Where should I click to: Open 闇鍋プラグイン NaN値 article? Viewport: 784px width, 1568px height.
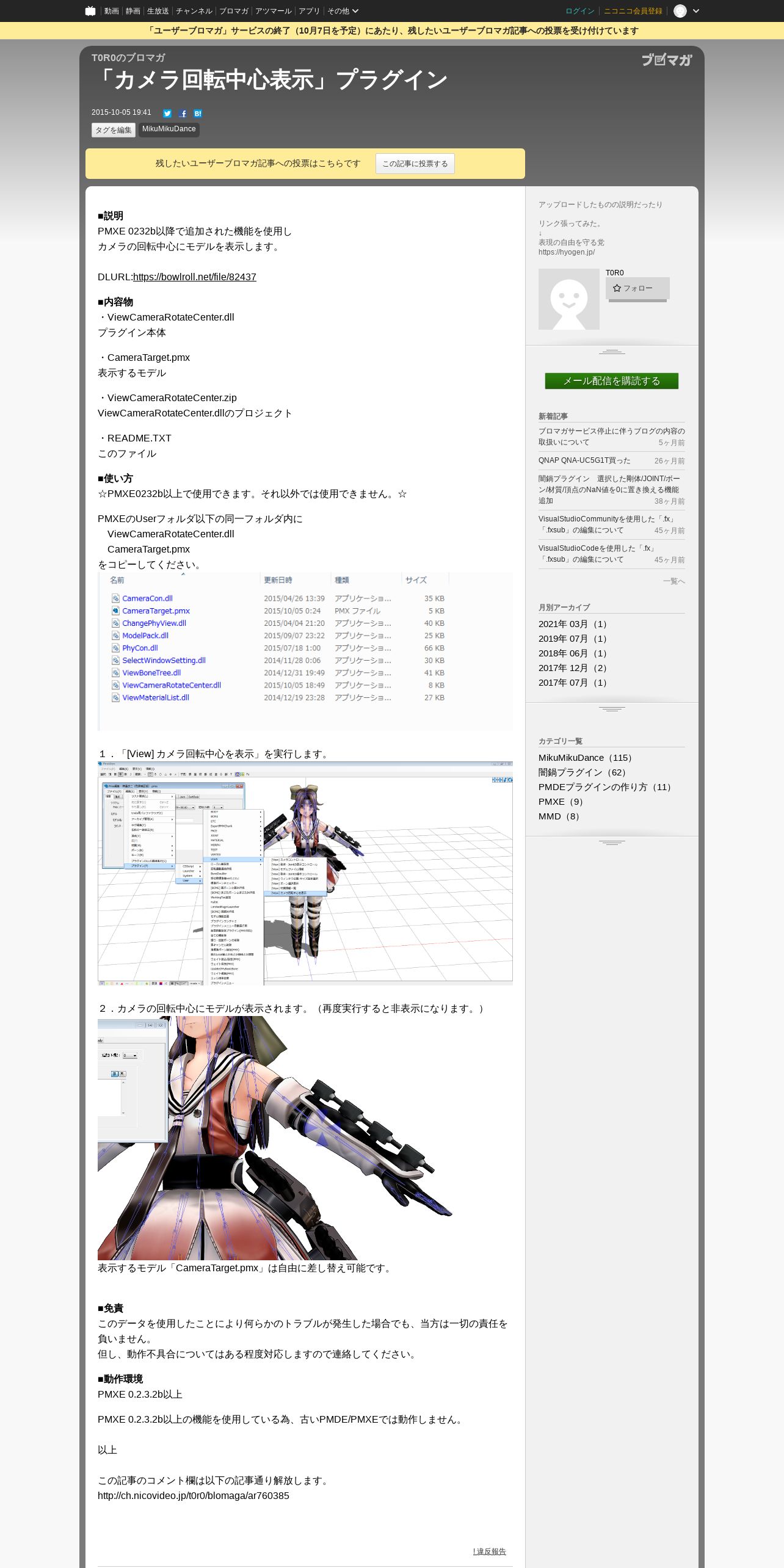609,490
